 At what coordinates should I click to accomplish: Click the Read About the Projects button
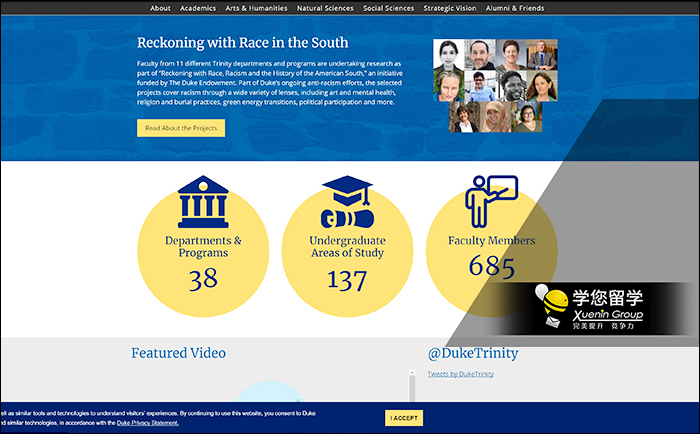point(181,128)
